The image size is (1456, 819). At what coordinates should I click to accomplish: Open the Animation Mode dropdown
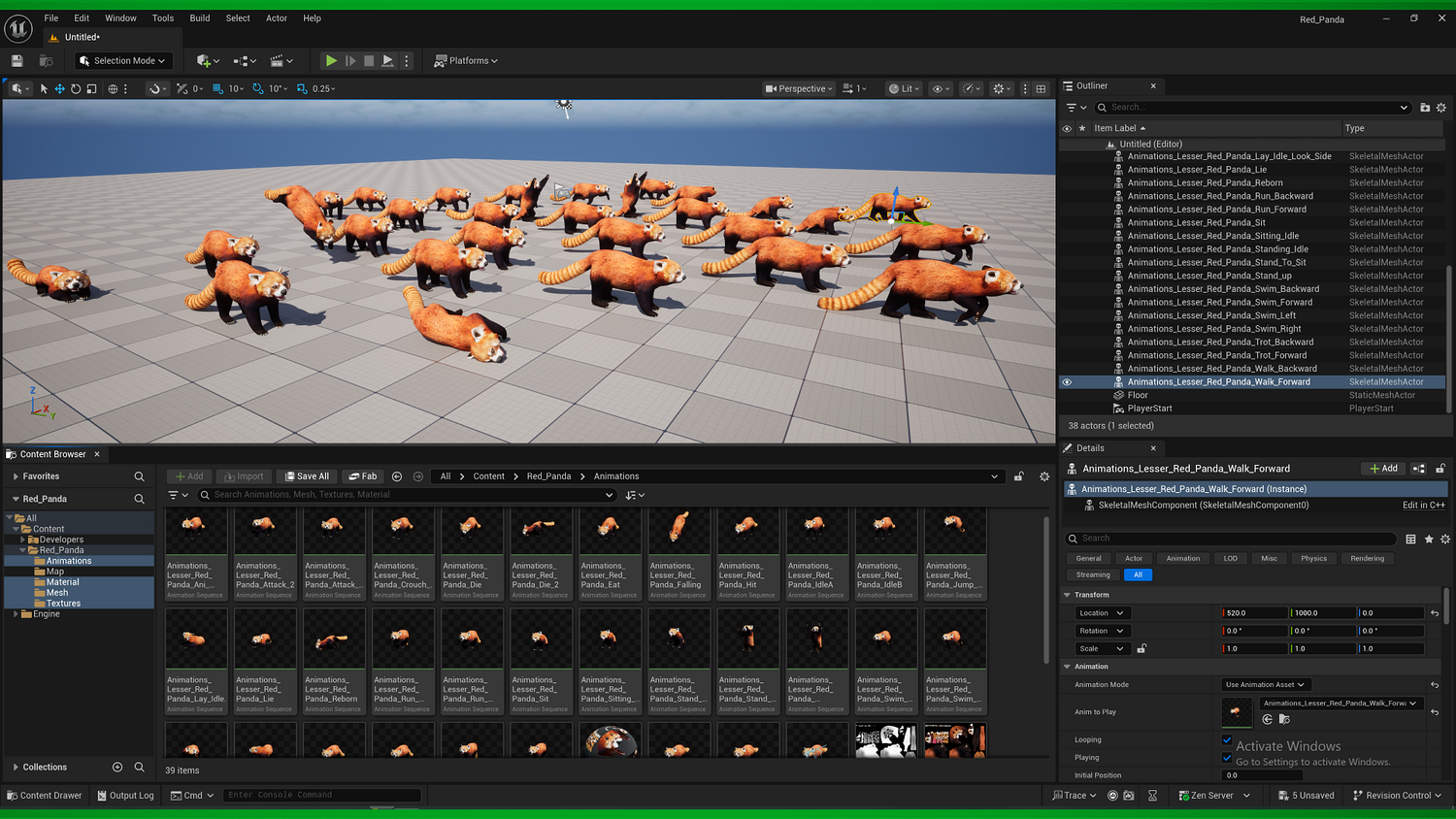(x=1265, y=685)
